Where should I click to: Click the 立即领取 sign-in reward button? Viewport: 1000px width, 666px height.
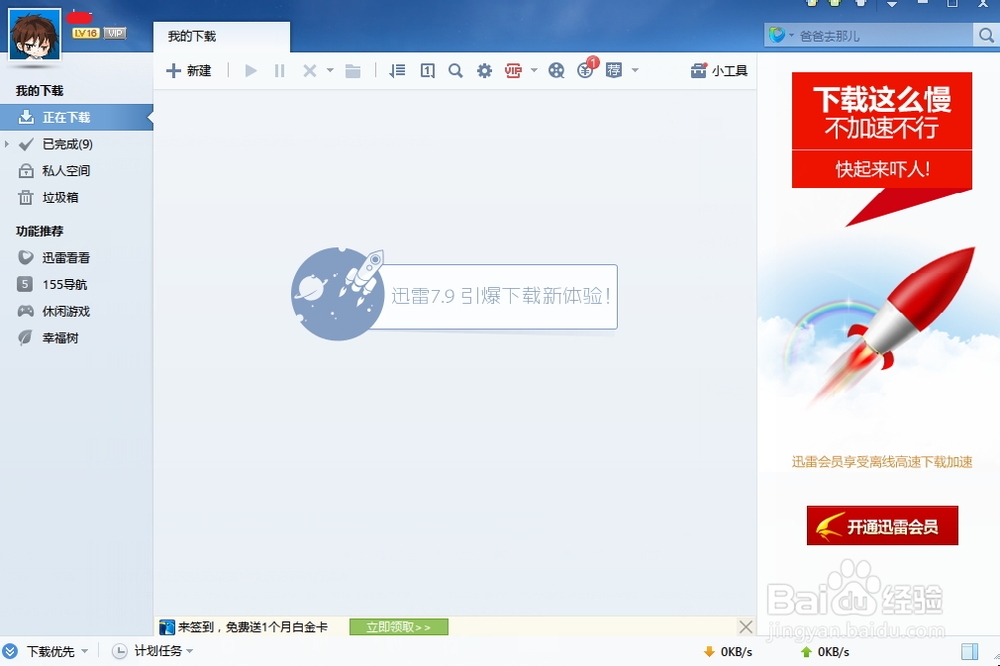pyautogui.click(x=398, y=627)
